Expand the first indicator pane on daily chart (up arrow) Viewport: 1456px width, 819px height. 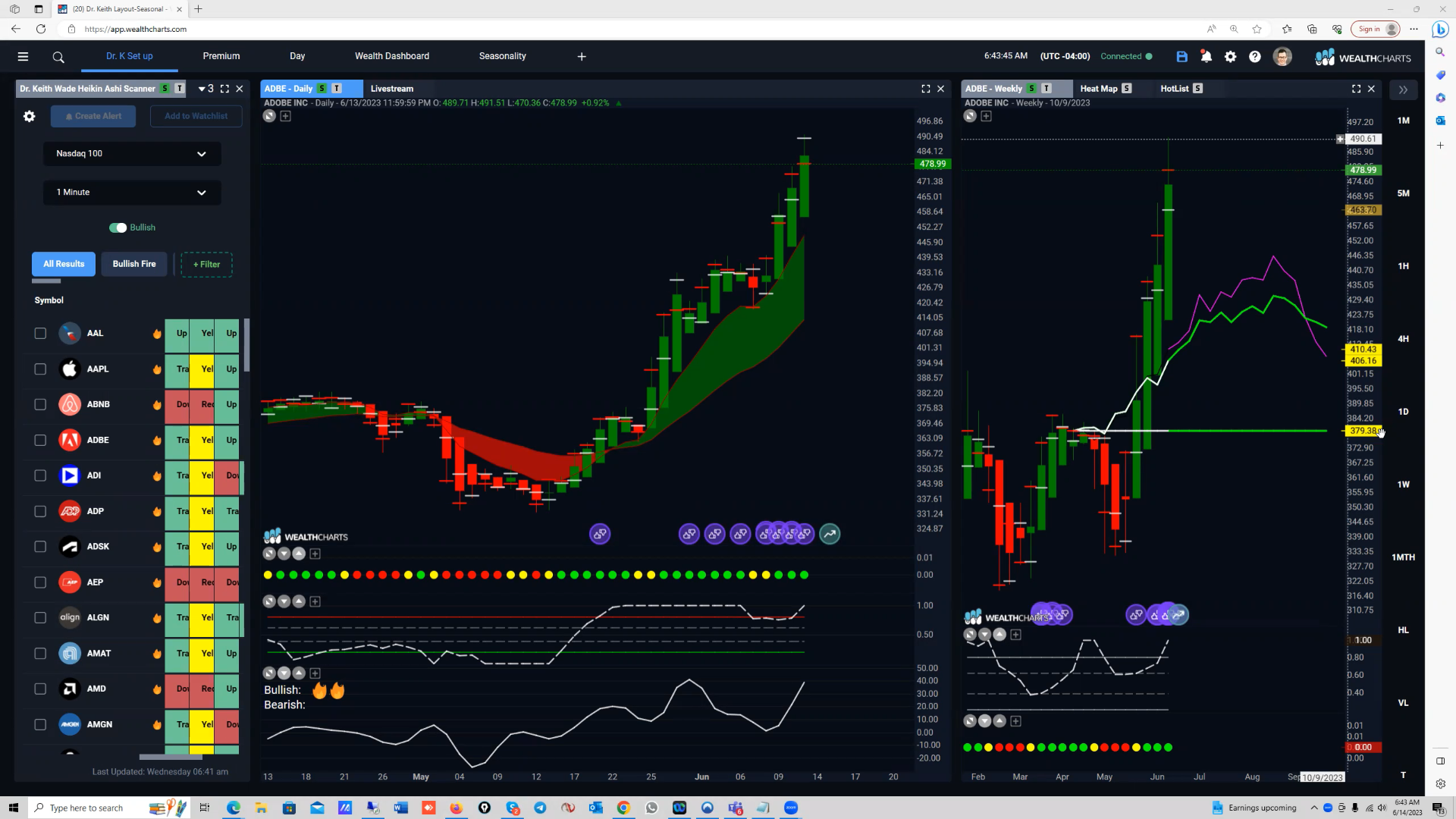tap(299, 554)
